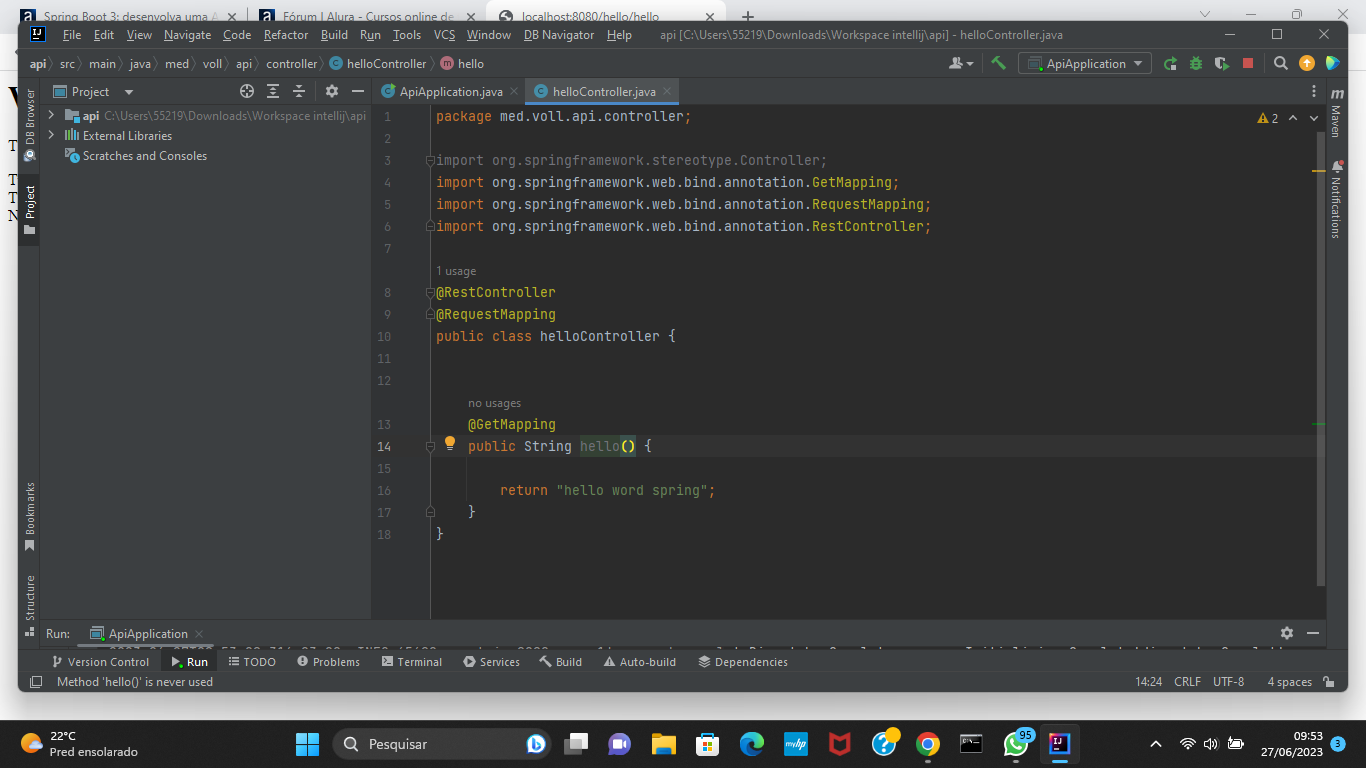Open the Refactor menu
Image resolution: width=1366 pixels, height=768 pixels.
[x=286, y=34]
